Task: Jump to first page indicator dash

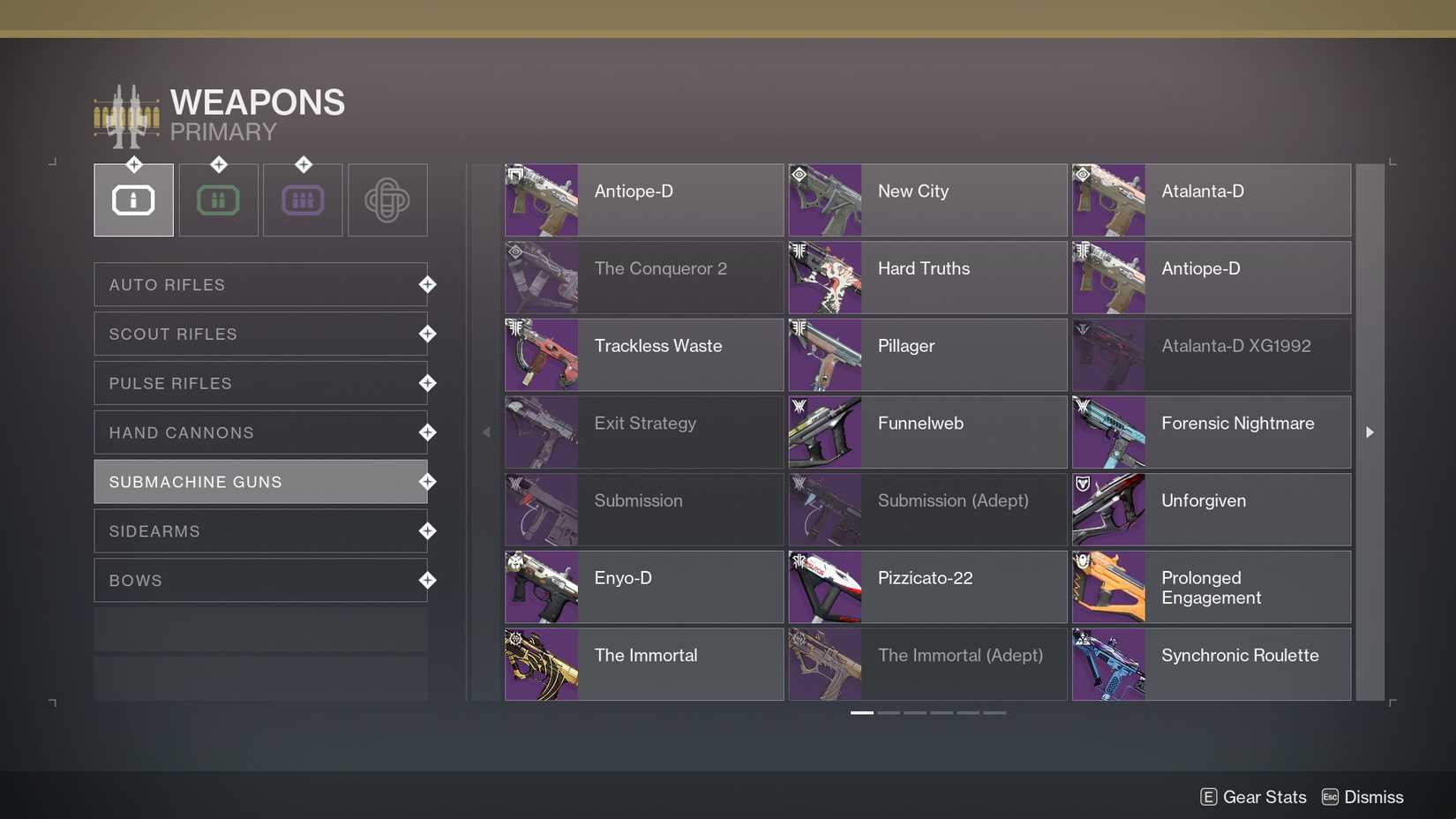Action: (862, 712)
